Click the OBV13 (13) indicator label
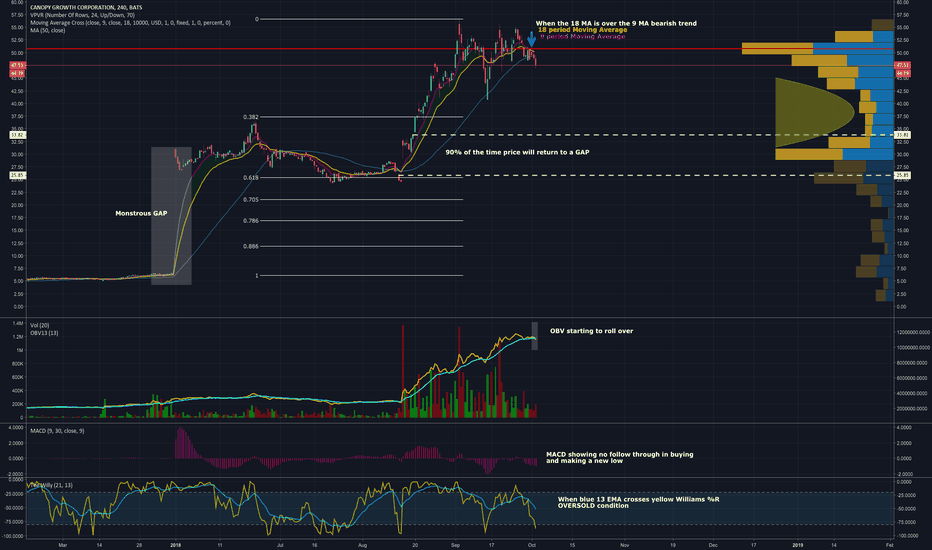932x550 pixels. [x=44, y=333]
